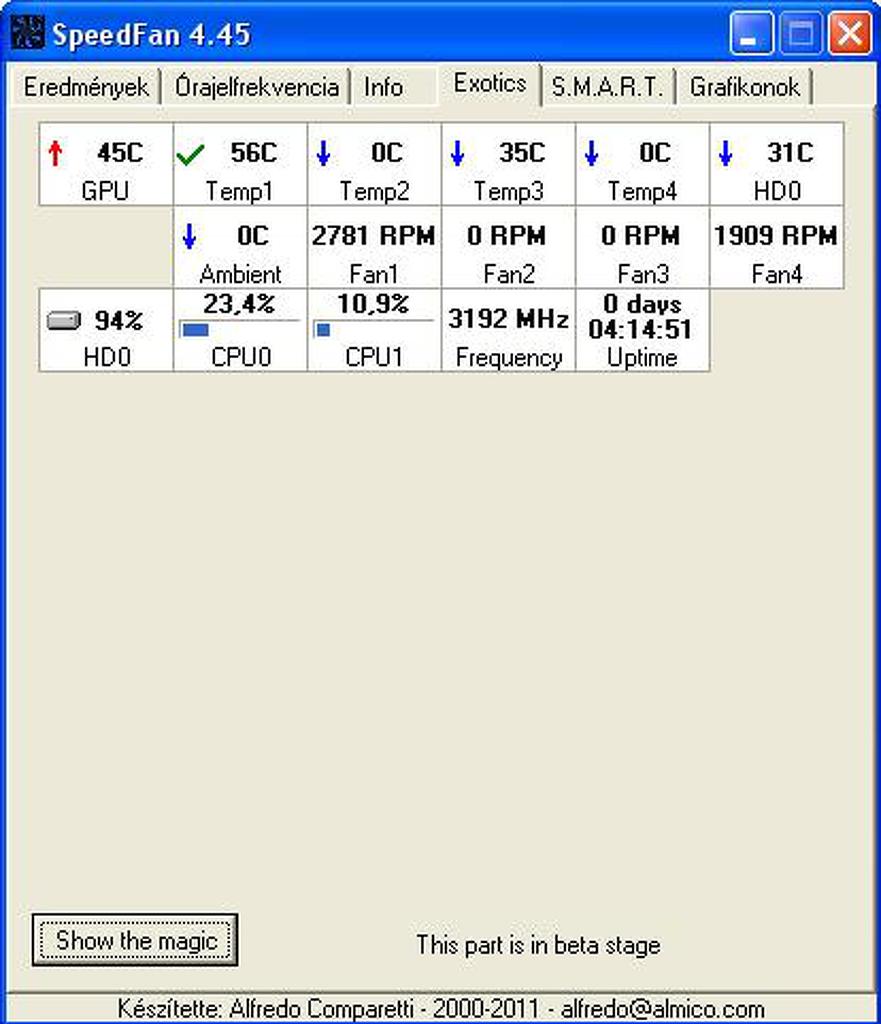Switch to the Eredmények tab
The image size is (881, 1024).
point(86,87)
